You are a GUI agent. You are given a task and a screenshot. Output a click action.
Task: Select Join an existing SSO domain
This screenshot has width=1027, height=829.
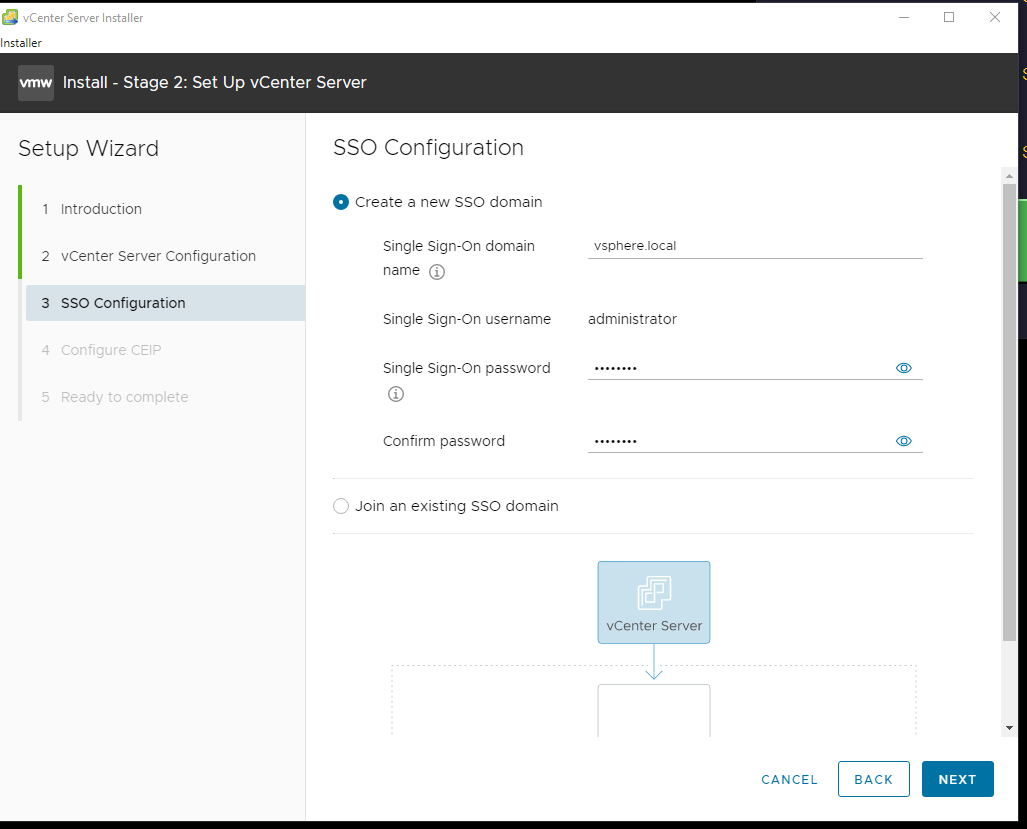pos(341,506)
